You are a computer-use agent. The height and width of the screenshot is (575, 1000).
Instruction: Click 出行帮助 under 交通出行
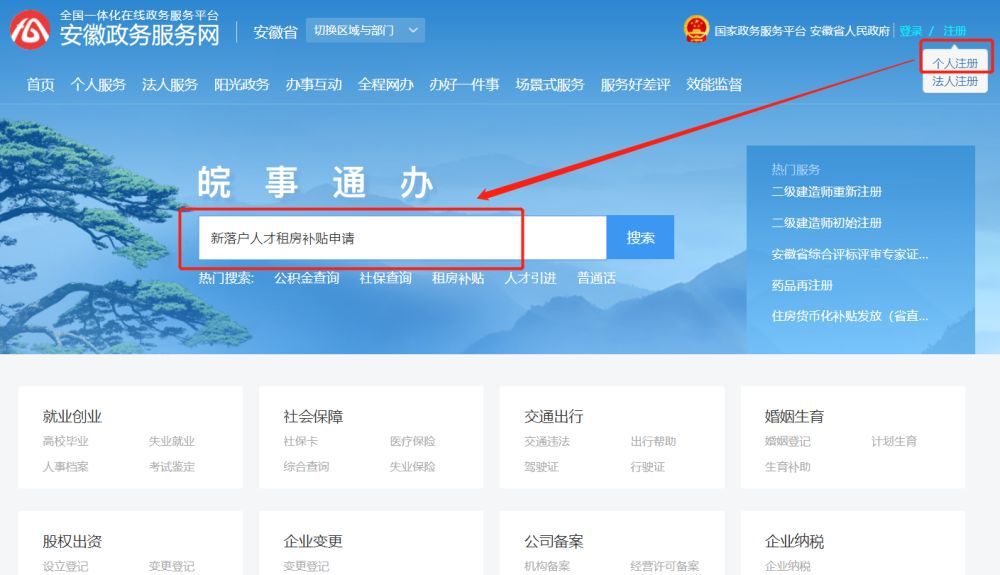tap(653, 441)
